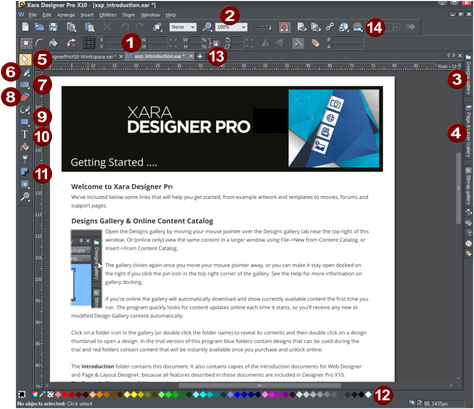The height and width of the screenshot is (409, 474).
Task: Click the Copy icon
Action: point(71,27)
